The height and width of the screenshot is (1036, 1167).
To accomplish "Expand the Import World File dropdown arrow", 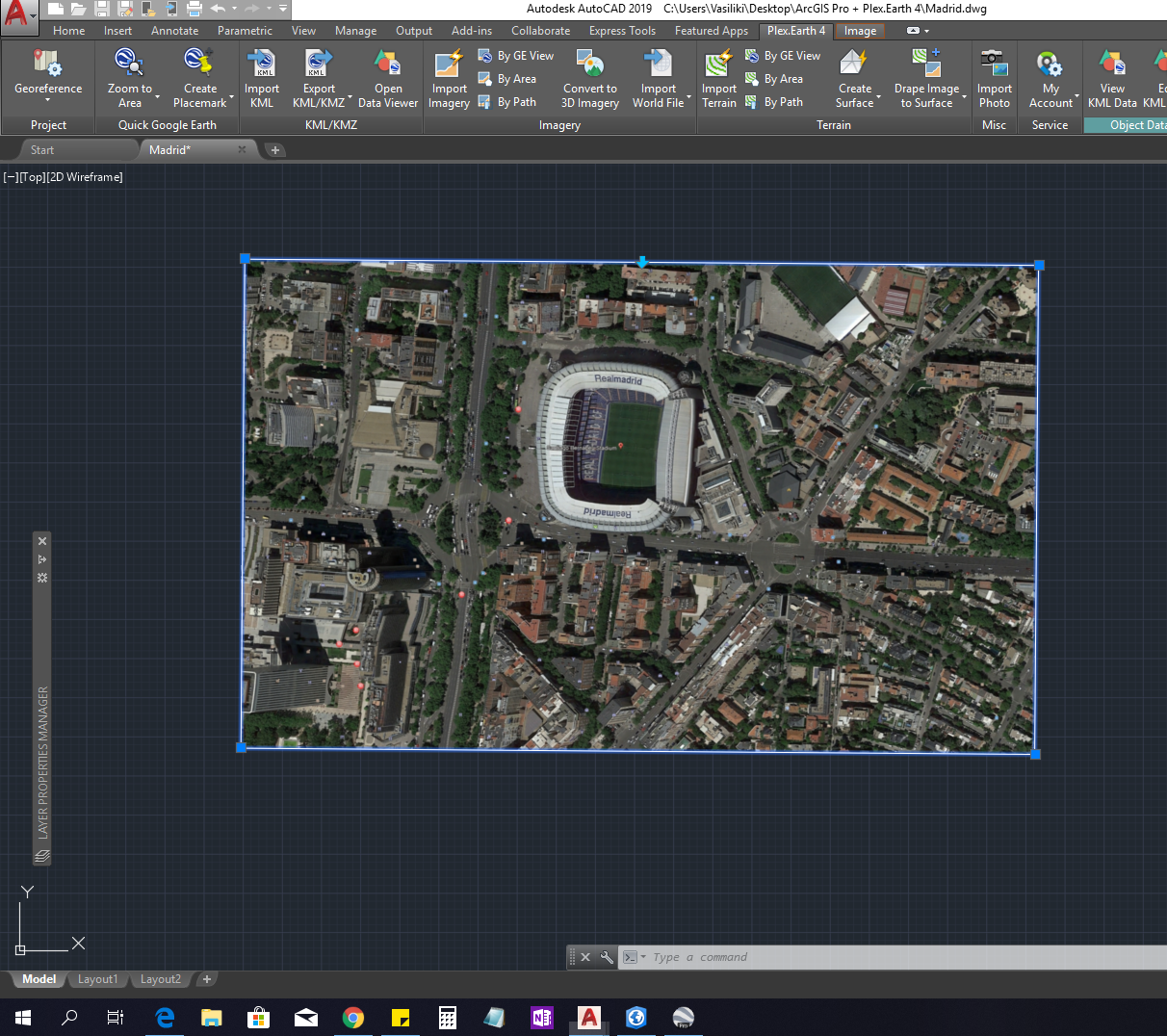I will [x=689, y=96].
